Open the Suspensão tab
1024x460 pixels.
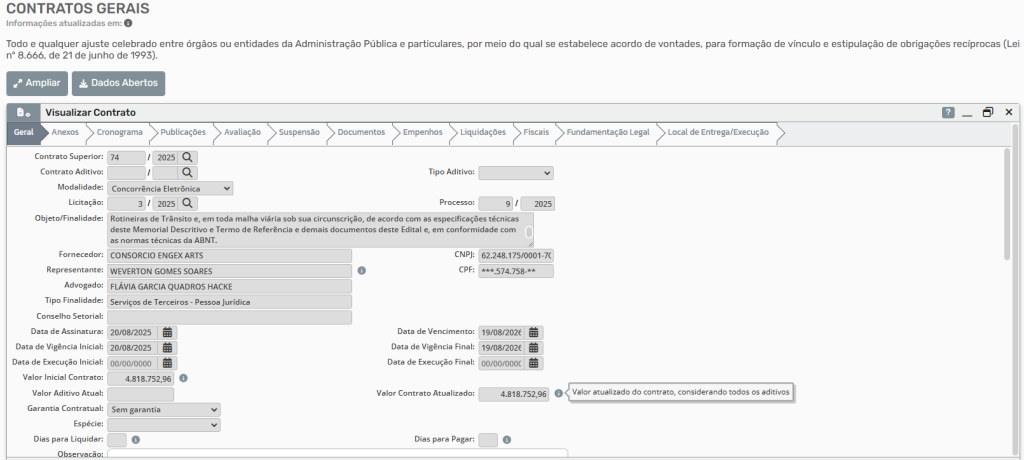pos(299,132)
